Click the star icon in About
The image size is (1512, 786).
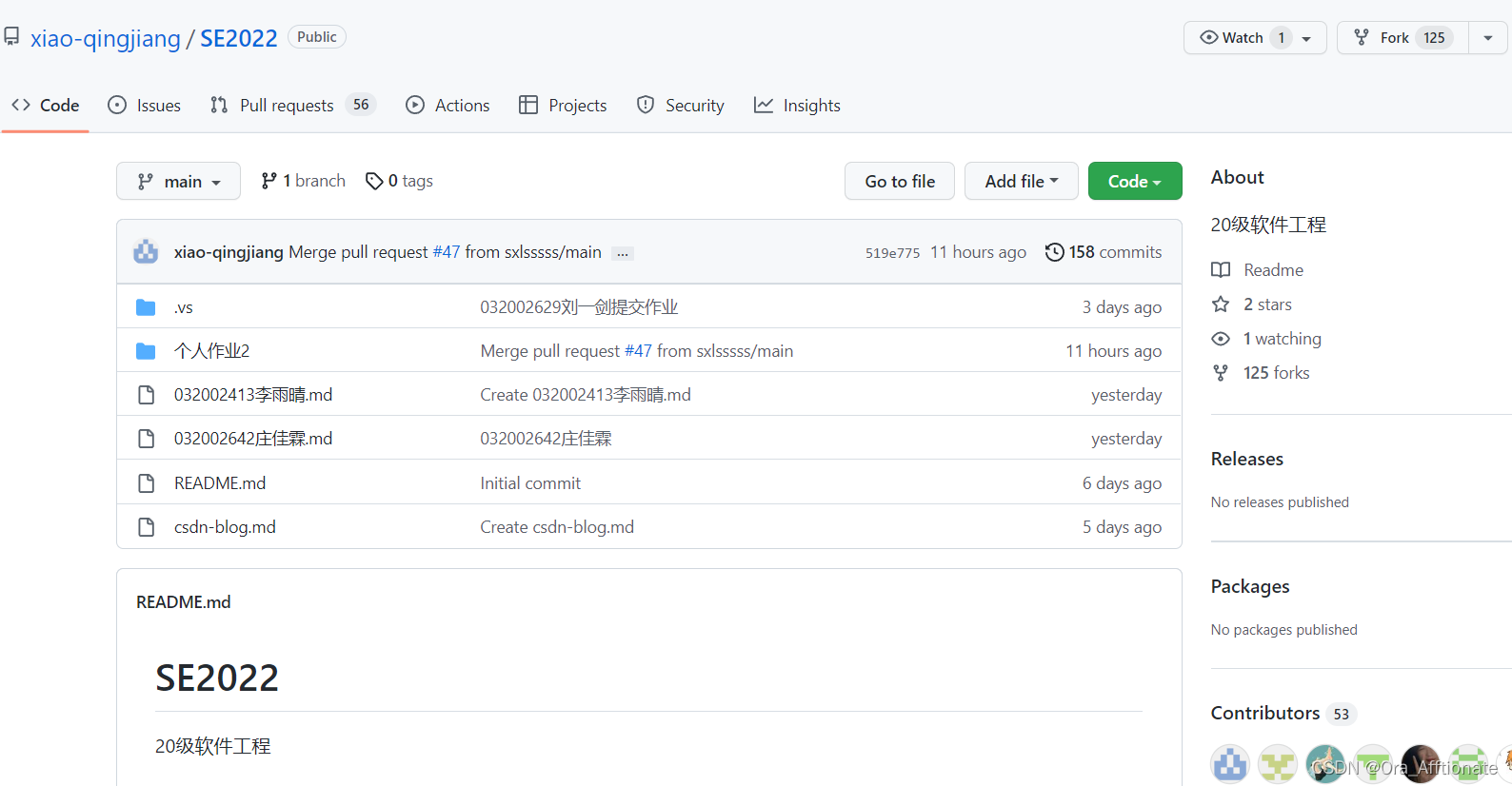coord(1221,305)
